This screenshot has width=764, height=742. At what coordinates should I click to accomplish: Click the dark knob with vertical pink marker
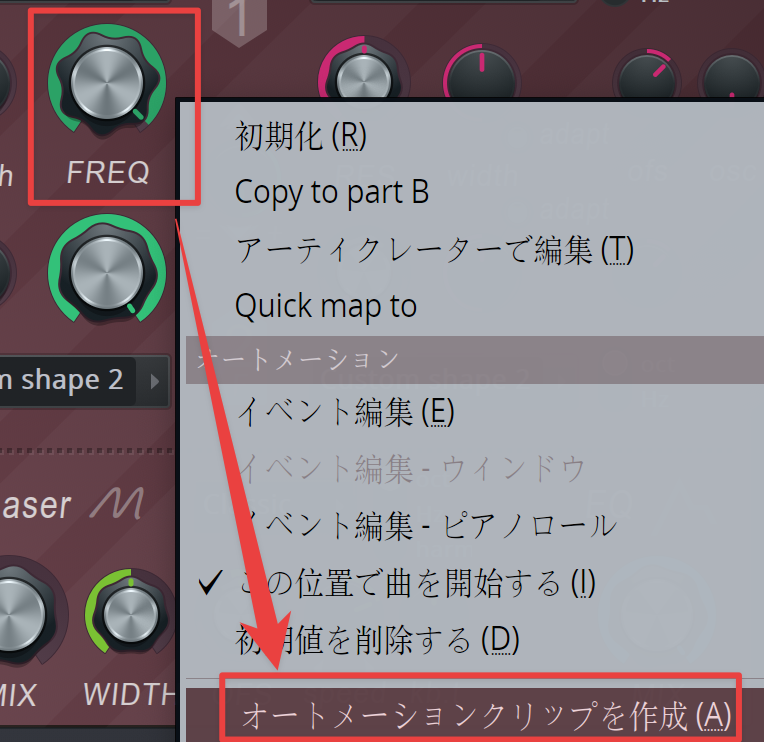tap(481, 73)
